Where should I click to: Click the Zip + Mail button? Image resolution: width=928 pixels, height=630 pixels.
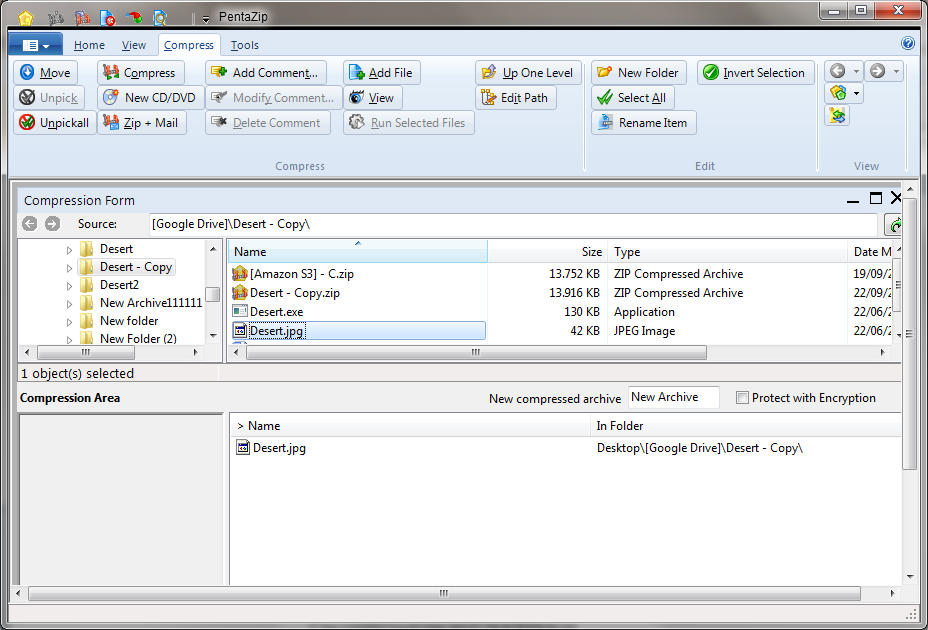[x=142, y=123]
